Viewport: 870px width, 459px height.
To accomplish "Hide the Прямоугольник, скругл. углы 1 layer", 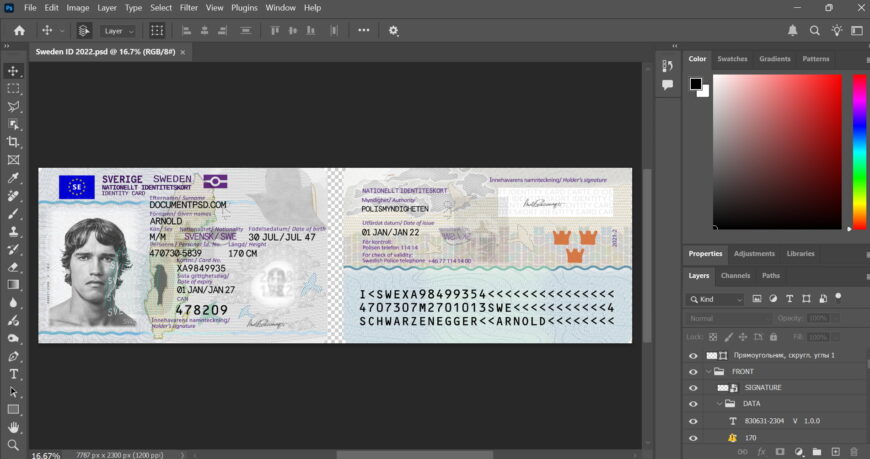I will 693,356.
